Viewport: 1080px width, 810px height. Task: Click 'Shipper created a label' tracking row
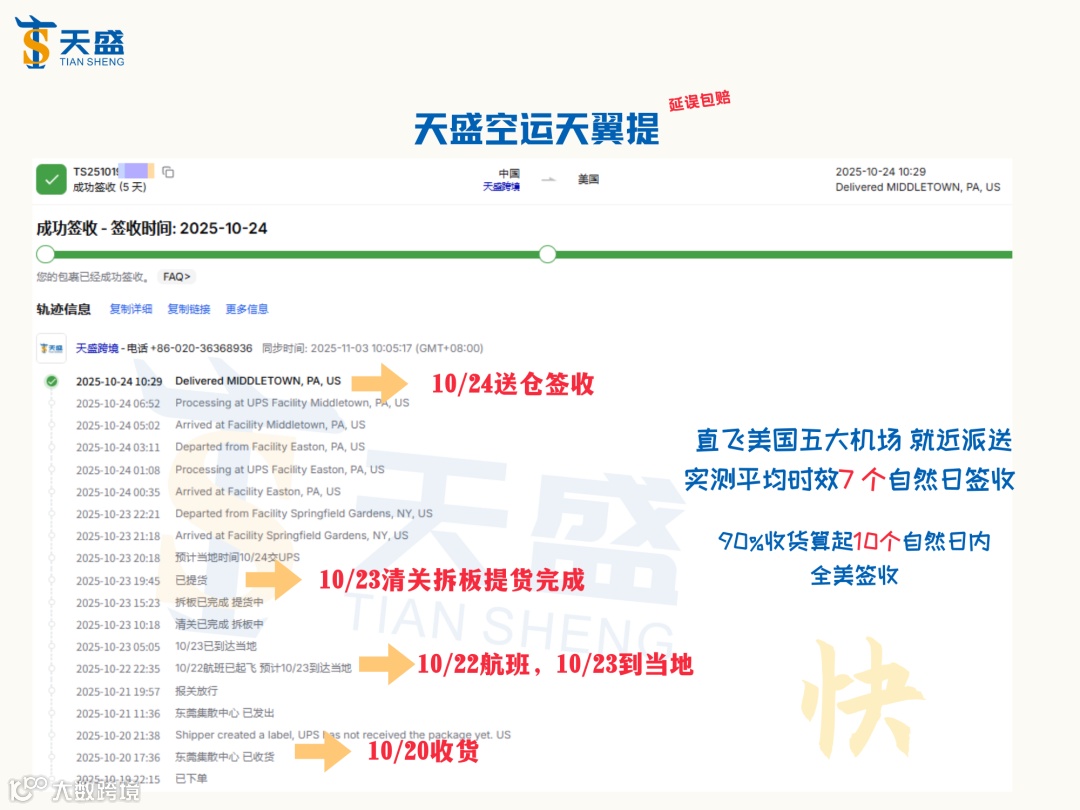pos(293,736)
